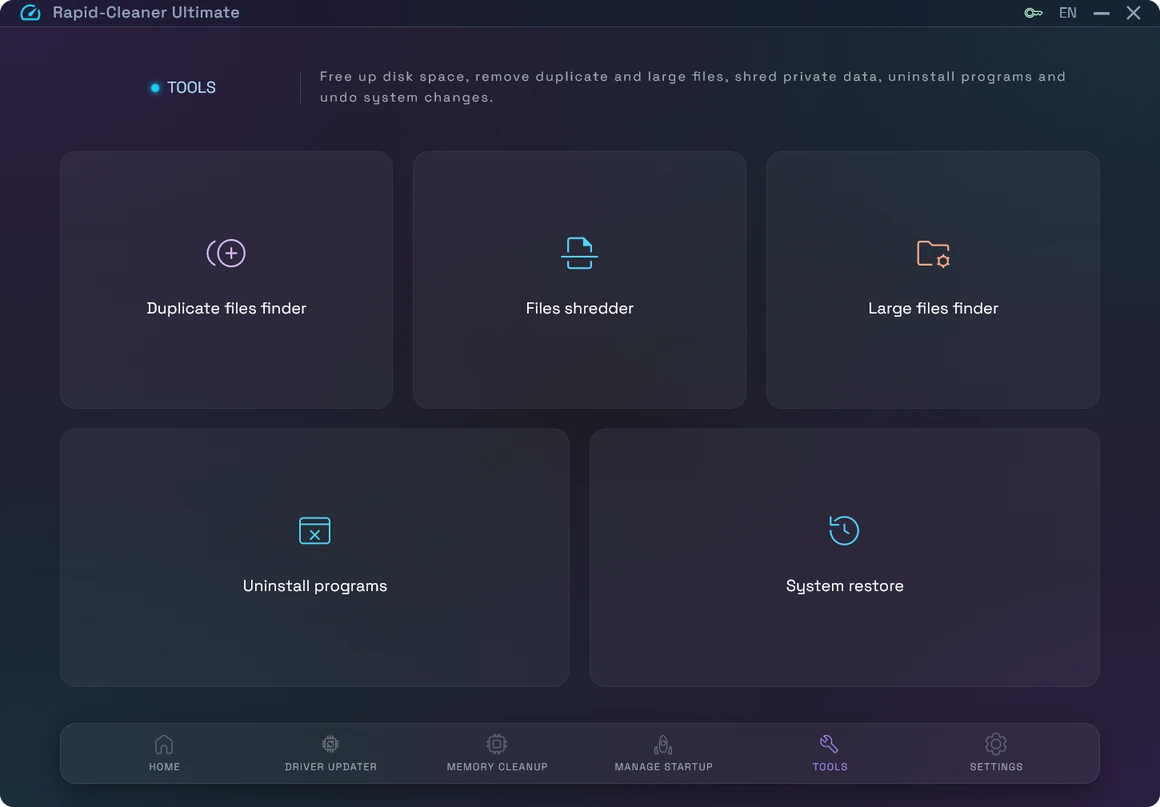Open the Large files finder label
The width and height of the screenshot is (1160, 807).
[933, 308]
